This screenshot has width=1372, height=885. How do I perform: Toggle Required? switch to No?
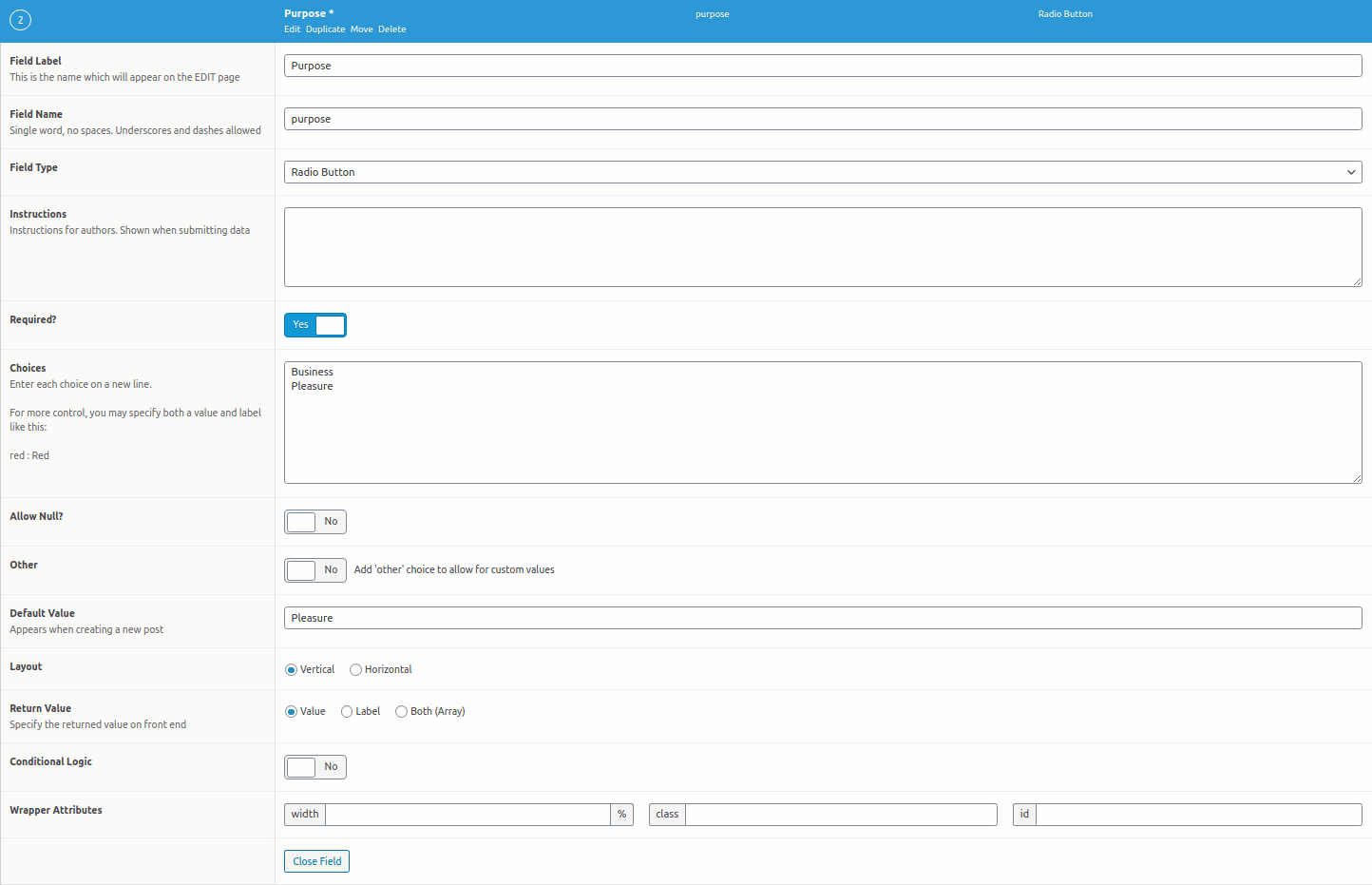(x=315, y=324)
